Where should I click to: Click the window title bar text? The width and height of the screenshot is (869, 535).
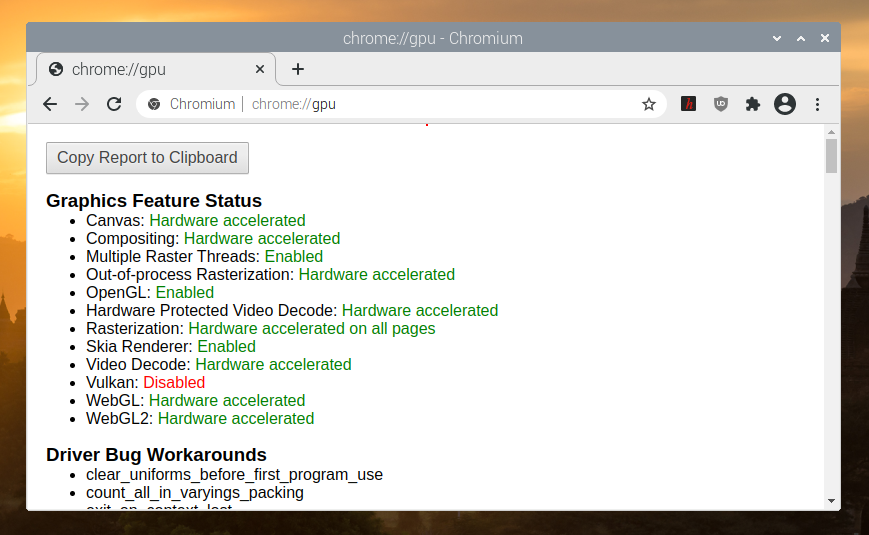[x=433, y=38]
